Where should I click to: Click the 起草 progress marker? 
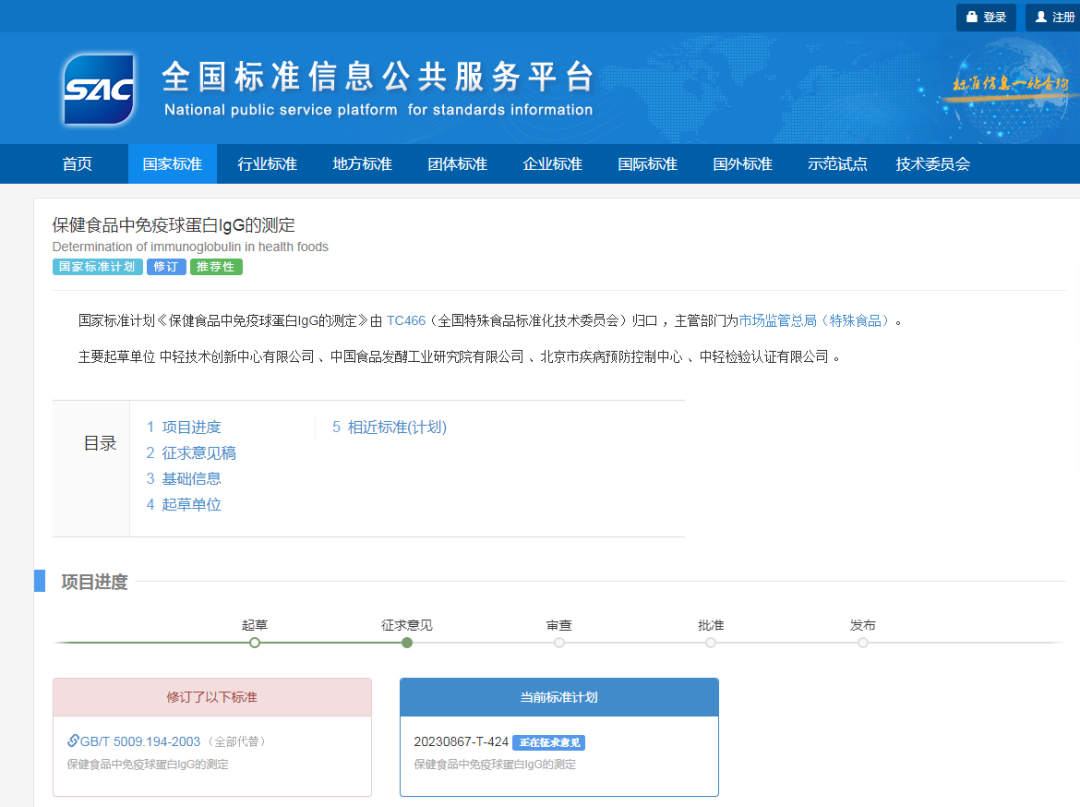click(255, 642)
